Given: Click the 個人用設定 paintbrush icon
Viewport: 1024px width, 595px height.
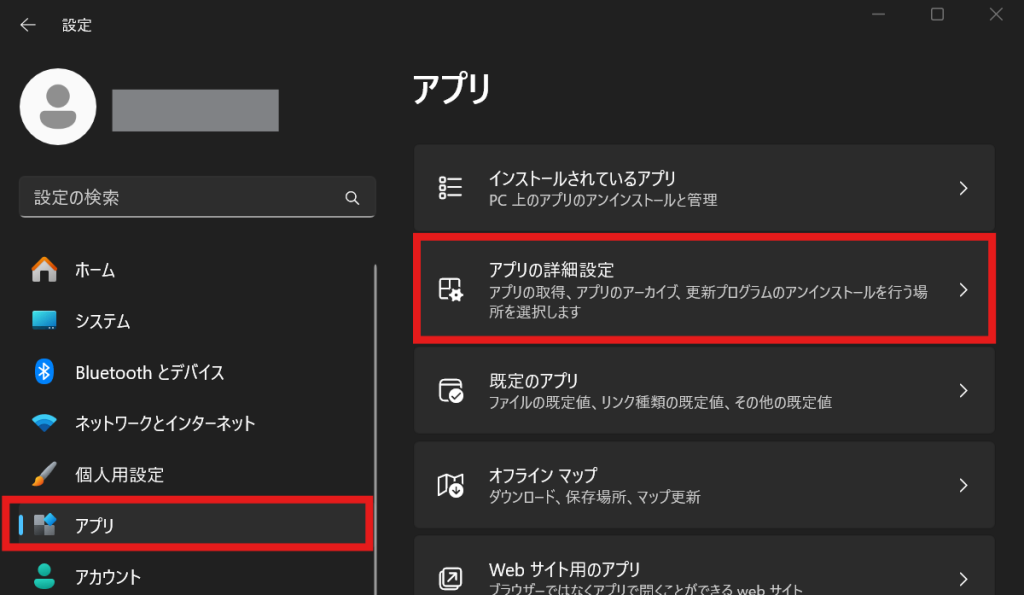Looking at the screenshot, I should click(44, 474).
